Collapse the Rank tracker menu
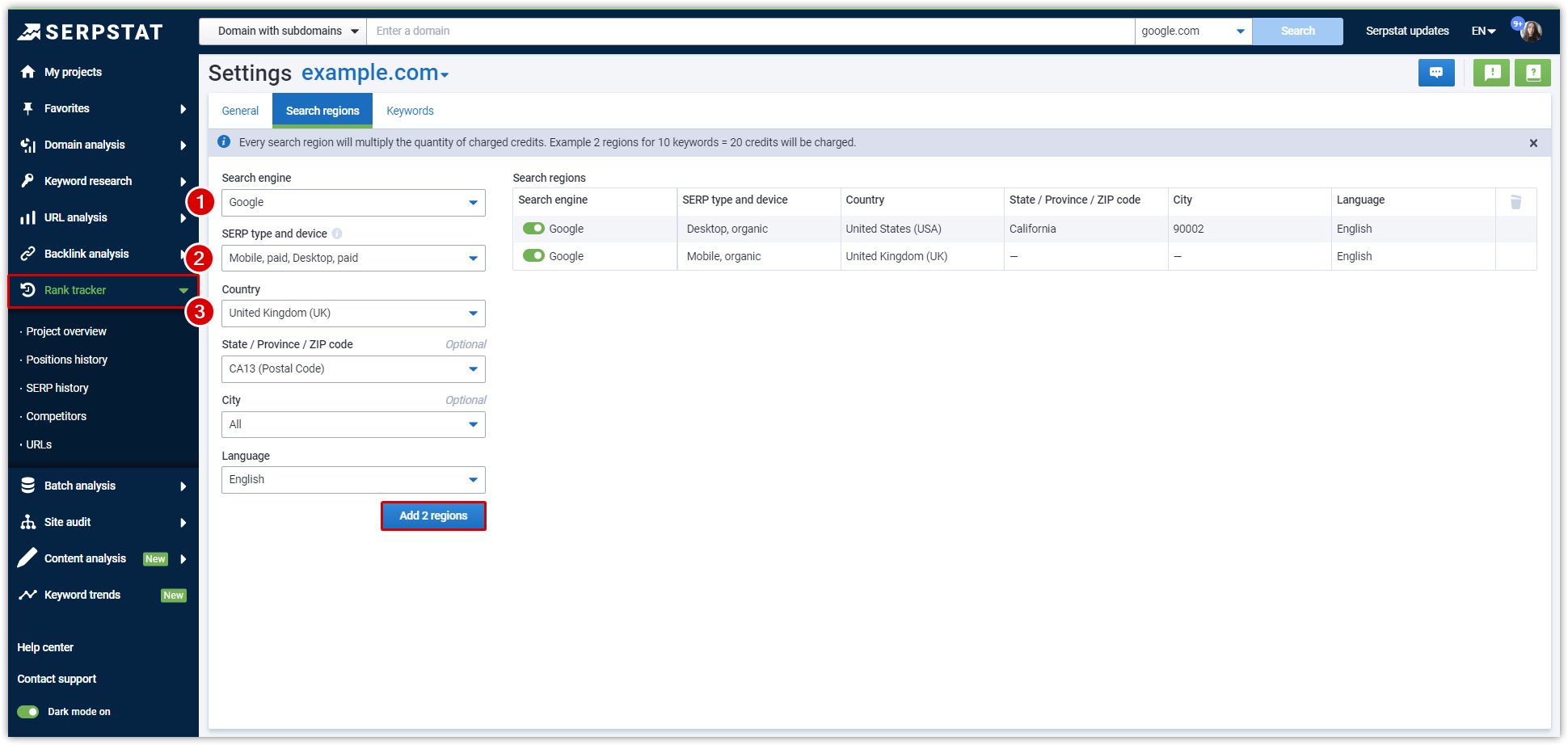This screenshot has width=1568, height=745. pos(183,291)
